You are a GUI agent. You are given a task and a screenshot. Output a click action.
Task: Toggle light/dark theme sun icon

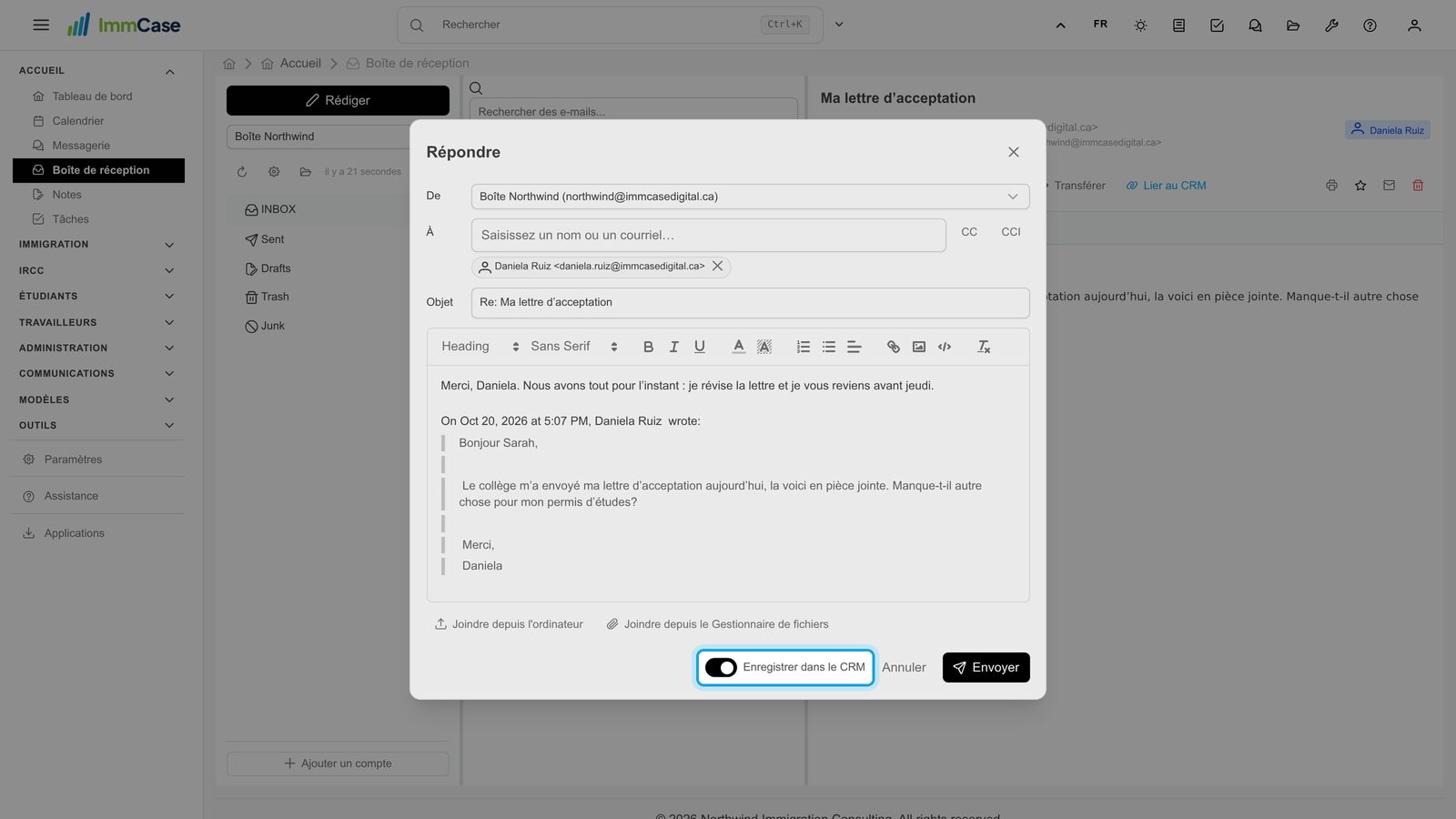click(x=1140, y=25)
